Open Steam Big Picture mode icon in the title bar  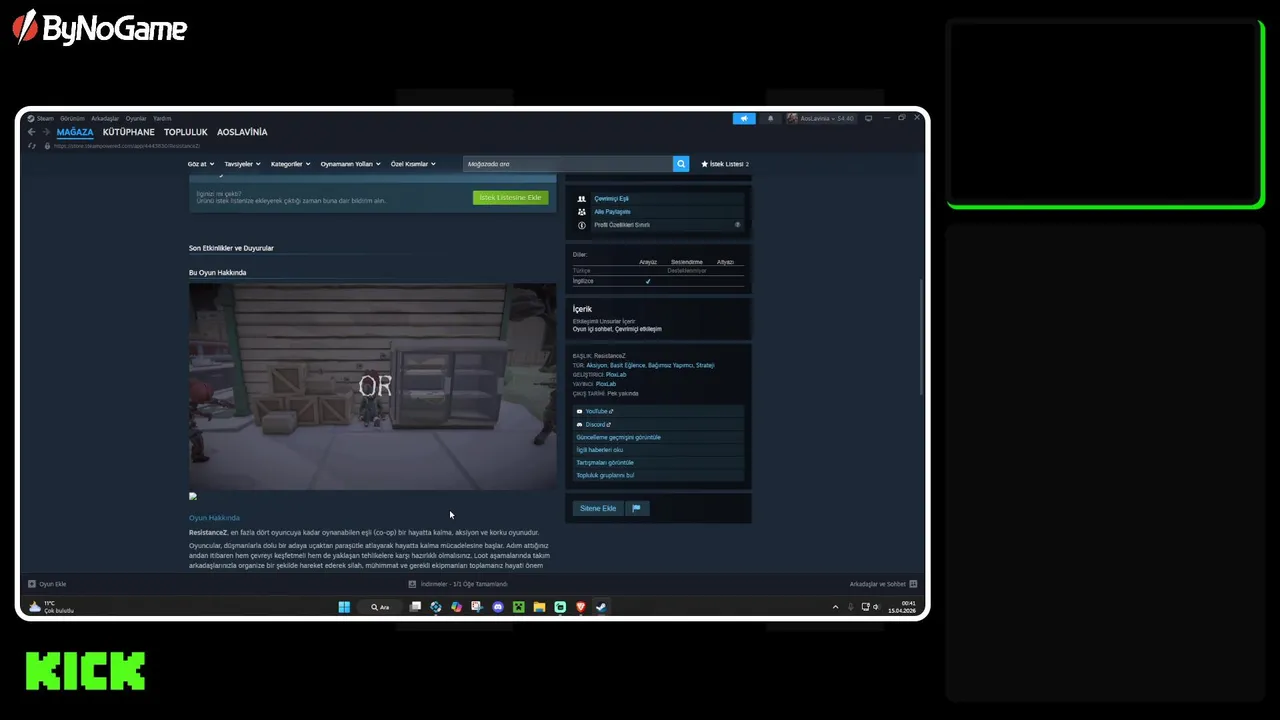tap(868, 118)
